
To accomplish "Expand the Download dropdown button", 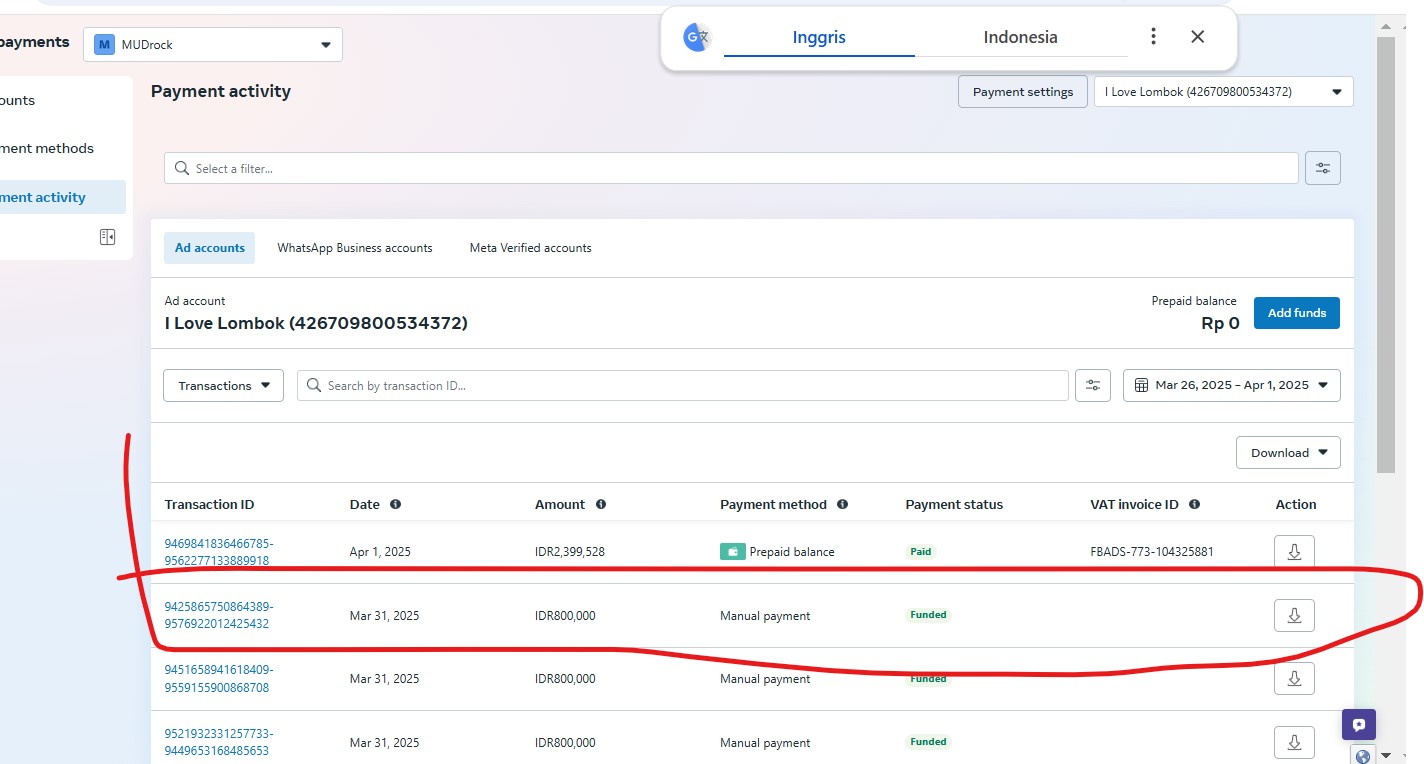I will pyautogui.click(x=1288, y=453).
